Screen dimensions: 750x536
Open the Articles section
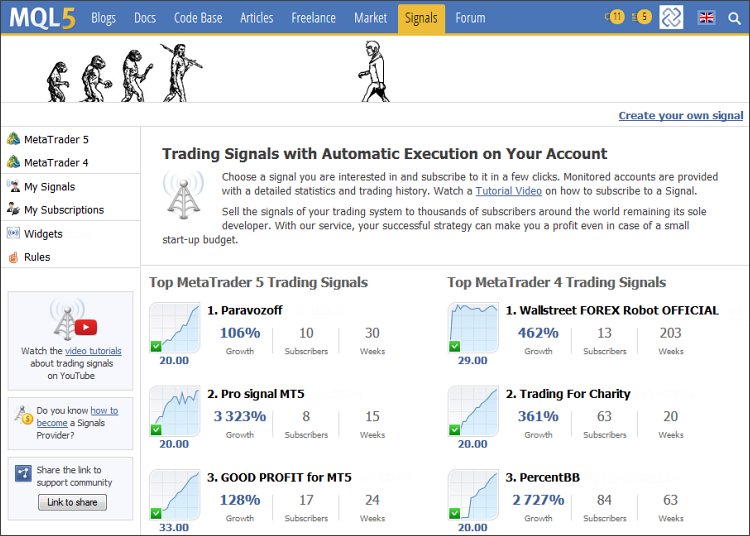tap(257, 18)
